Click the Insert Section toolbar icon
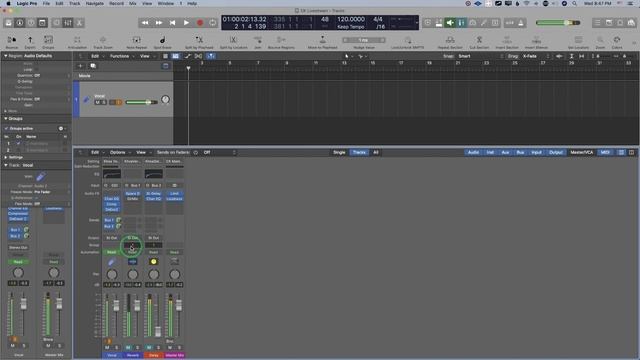This screenshot has height=360, width=640. (x=507, y=42)
